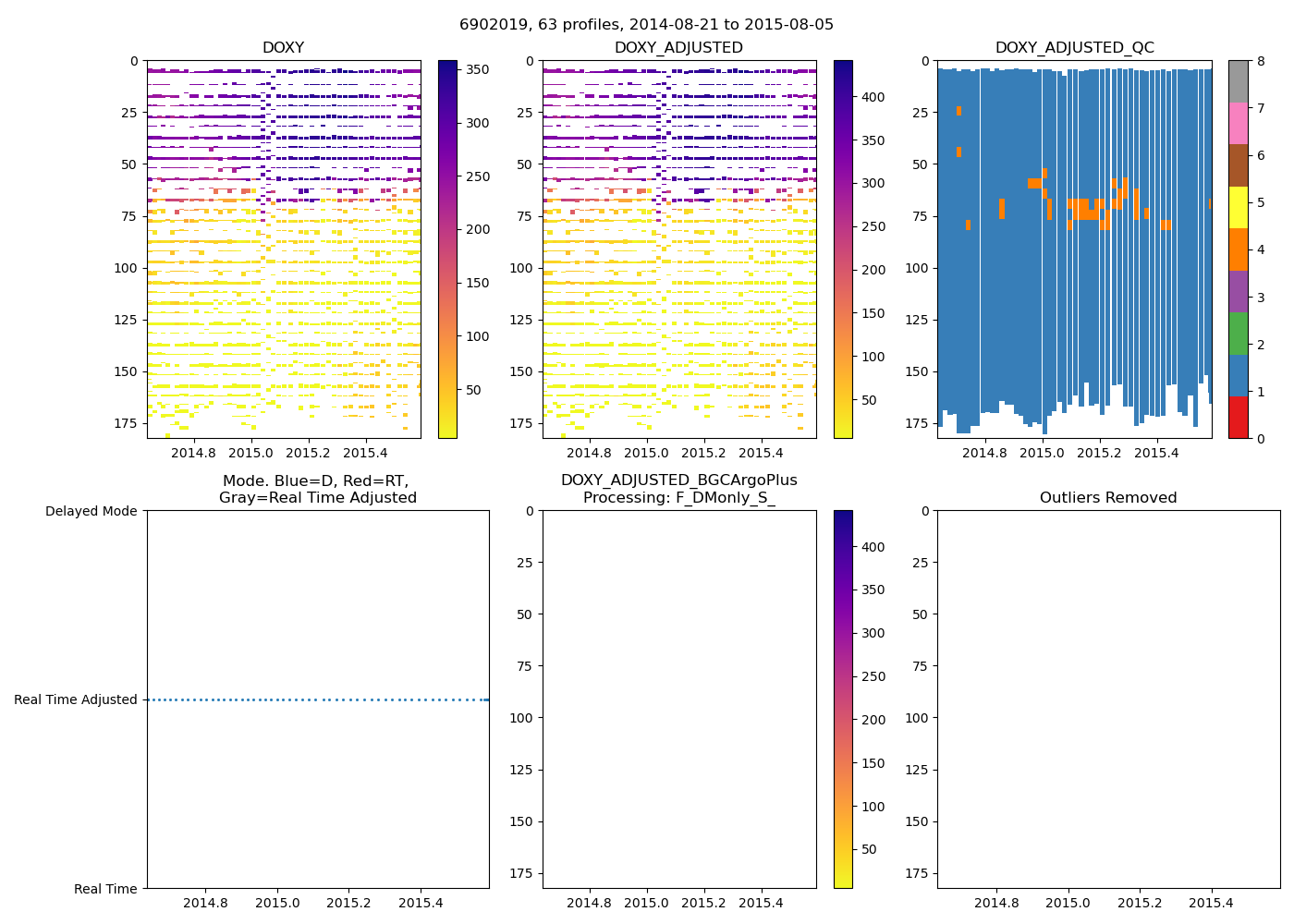Click the brown segment of the QC colorbar
Image resolution: width=1294 pixels, height=924 pixels.
coord(1238,165)
